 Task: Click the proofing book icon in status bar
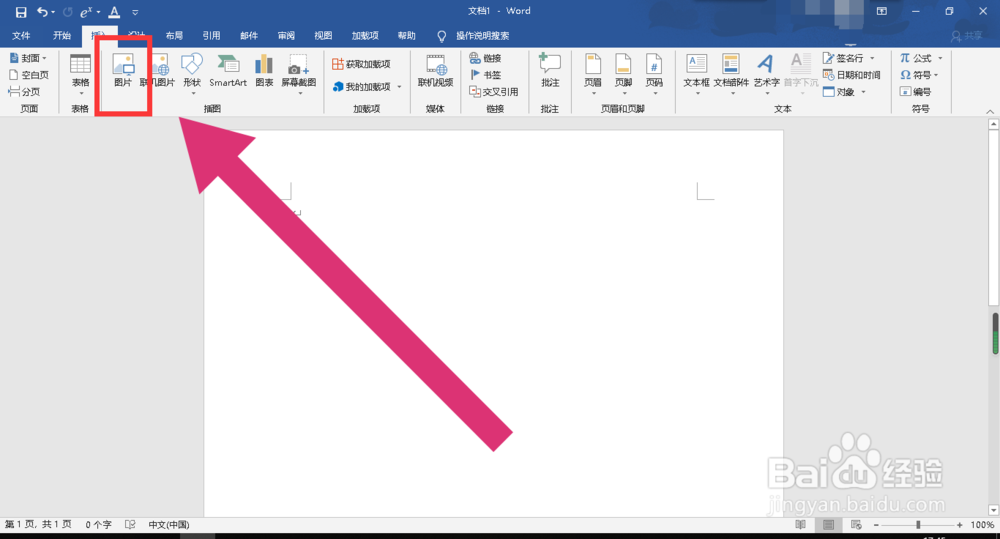[130, 524]
